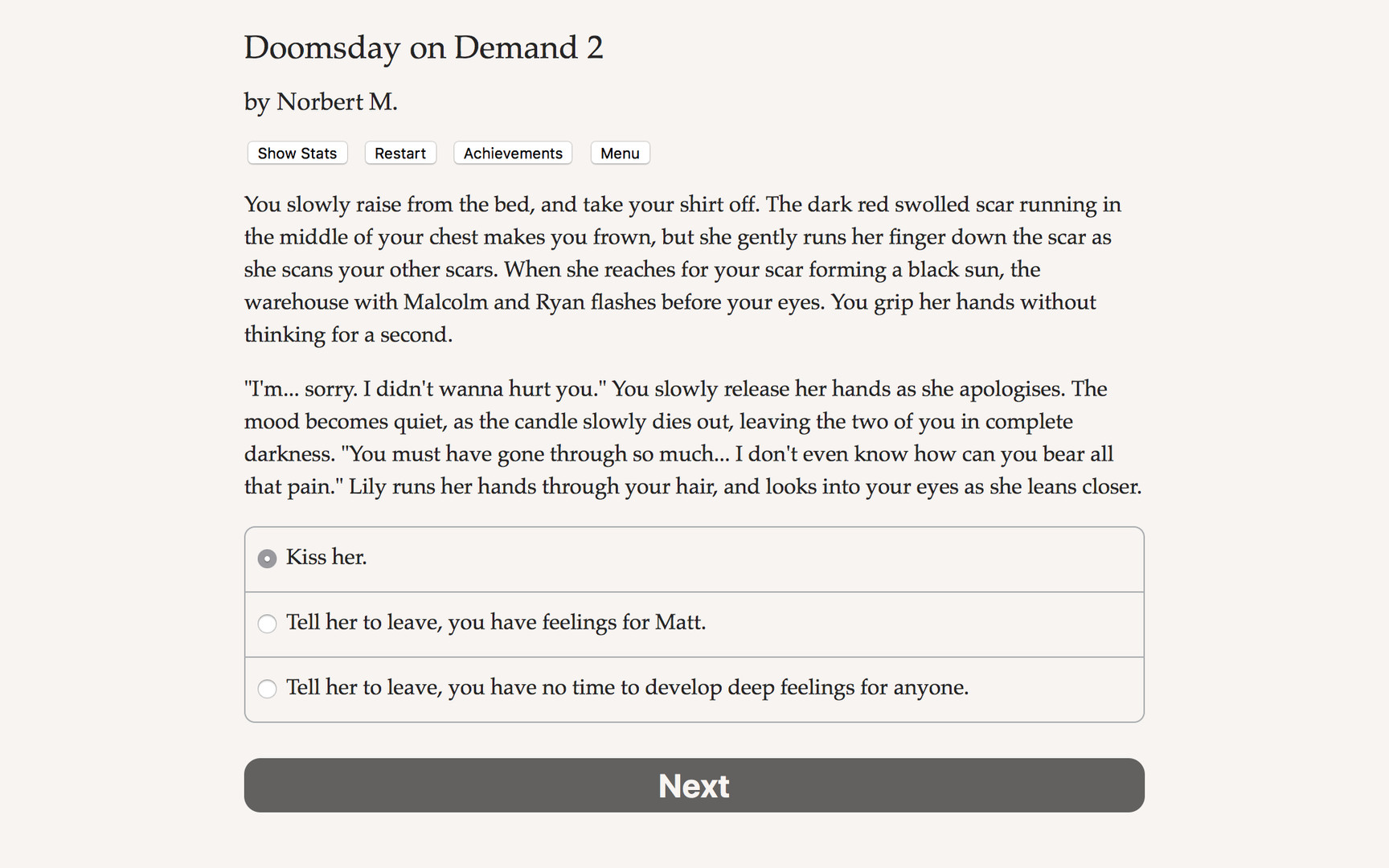The width and height of the screenshot is (1389, 868).
Task: Return to the main Menu
Action: pyautogui.click(x=620, y=153)
